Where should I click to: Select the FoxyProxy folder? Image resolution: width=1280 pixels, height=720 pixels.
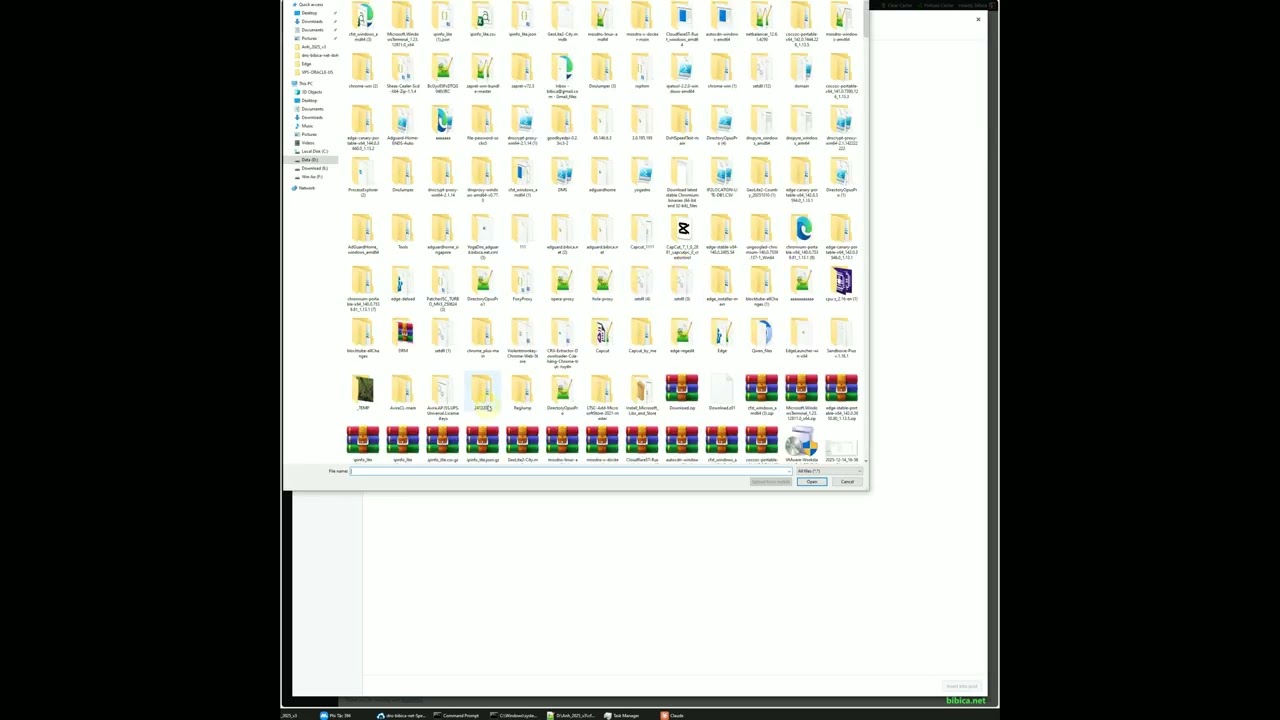tap(522, 284)
